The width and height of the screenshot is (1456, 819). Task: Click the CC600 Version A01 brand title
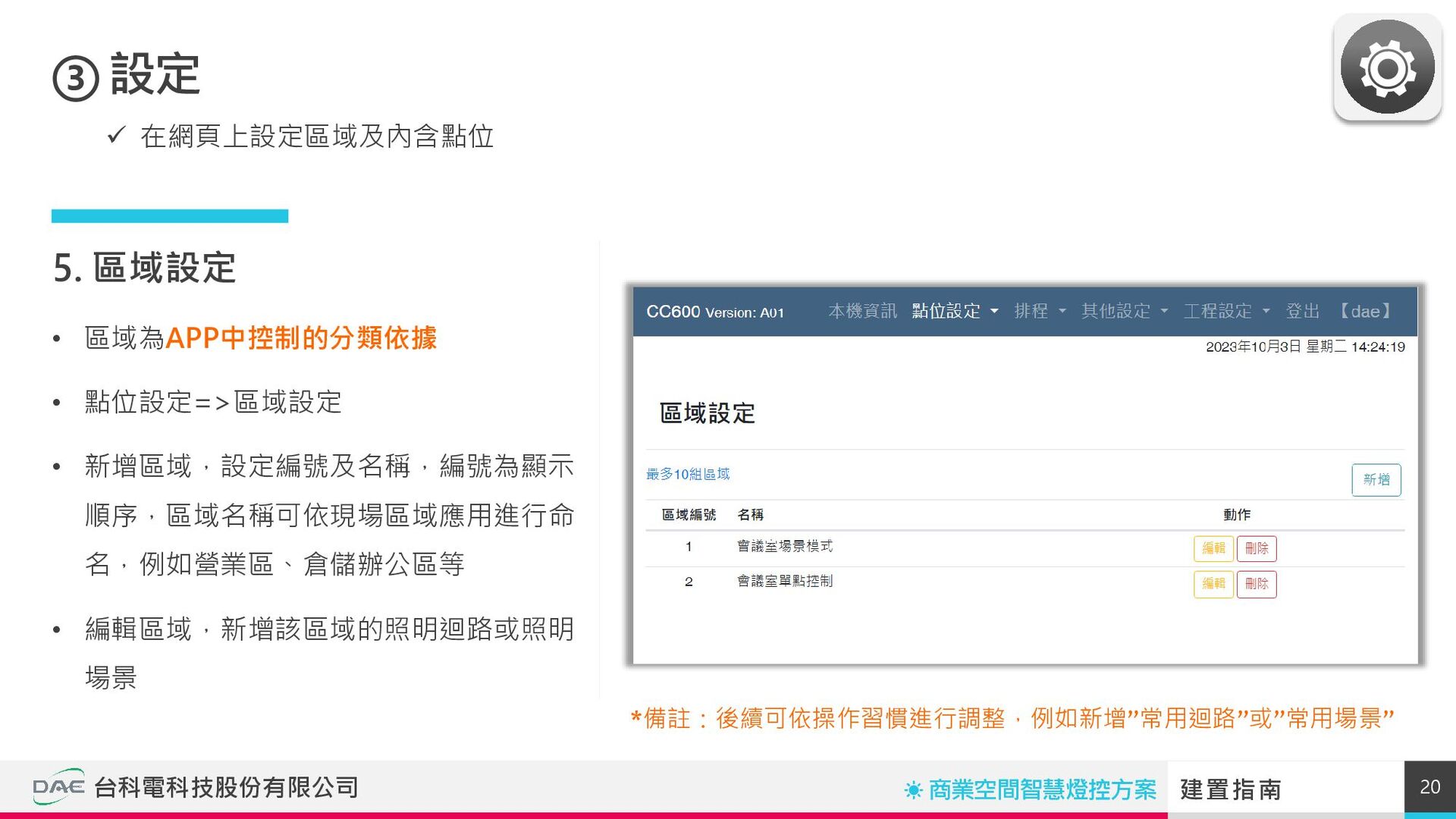point(714,312)
